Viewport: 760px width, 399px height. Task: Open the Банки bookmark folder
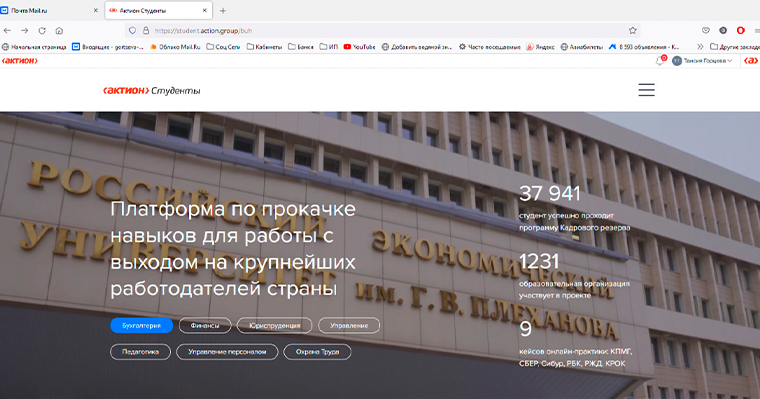(x=301, y=47)
